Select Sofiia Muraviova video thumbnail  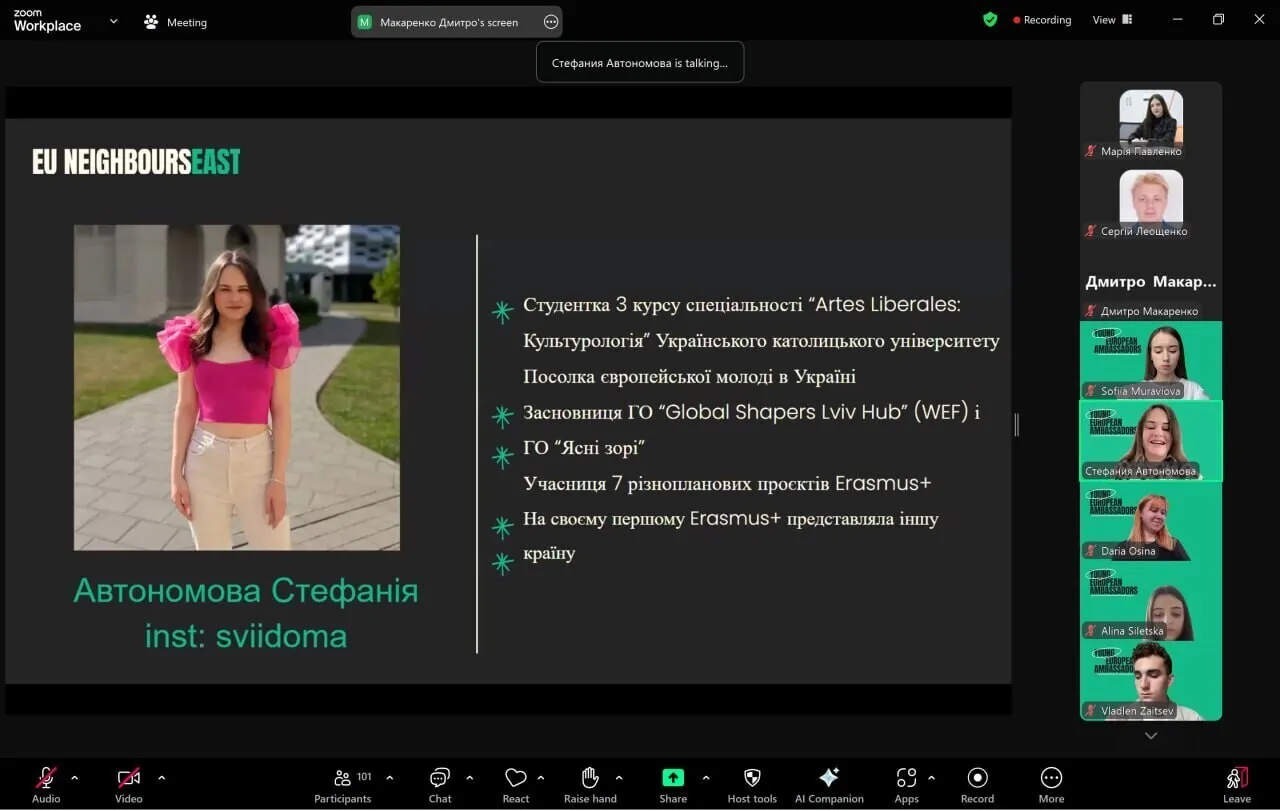1151,360
